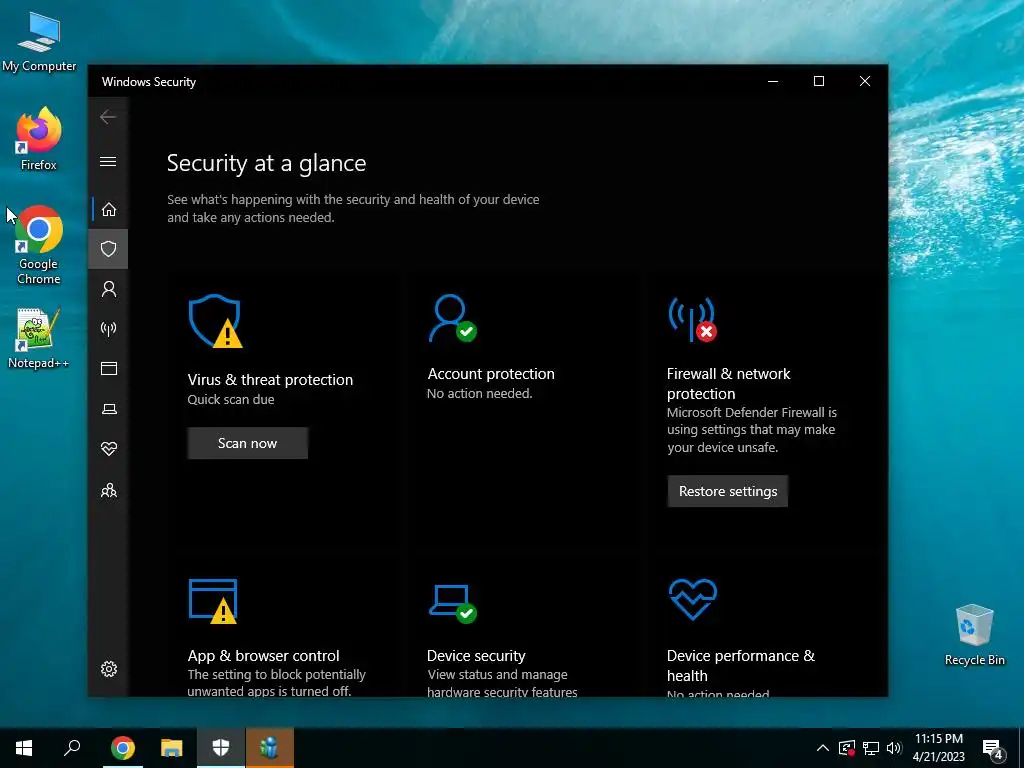
Task: Click the orange-highlighted taskbar app
Action: coord(270,748)
